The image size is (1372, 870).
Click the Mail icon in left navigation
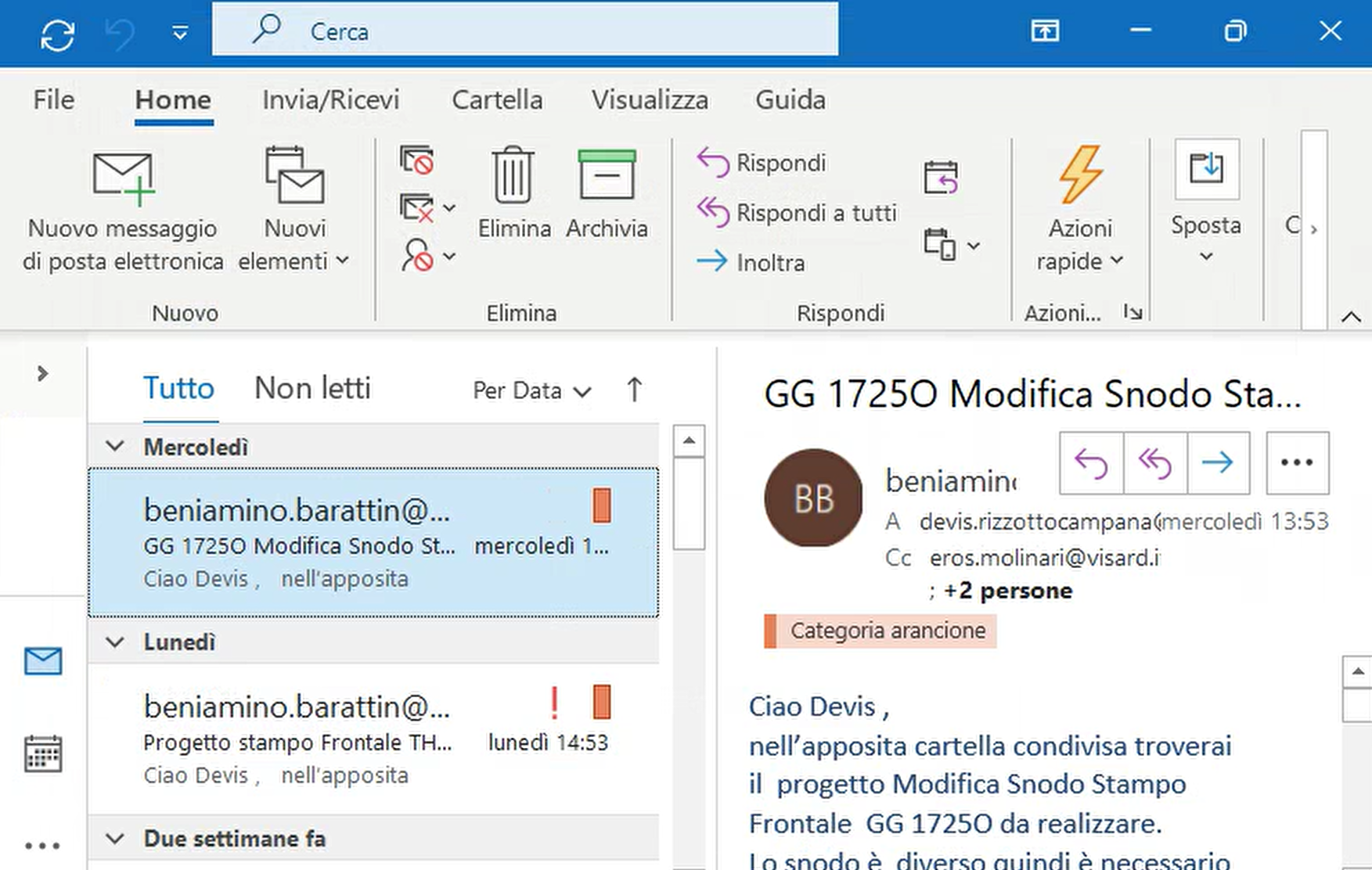(43, 661)
